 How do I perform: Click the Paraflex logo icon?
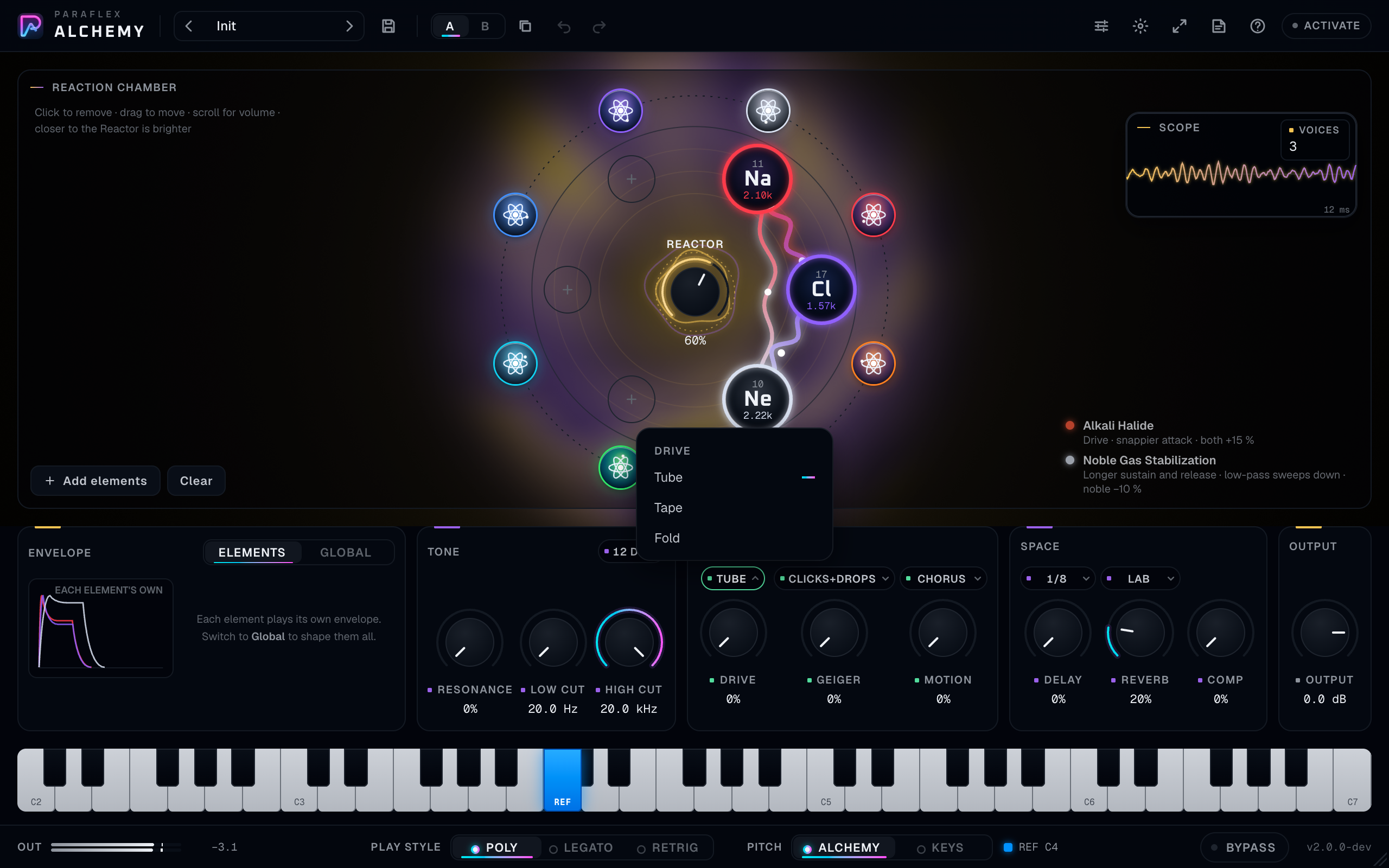(31, 26)
